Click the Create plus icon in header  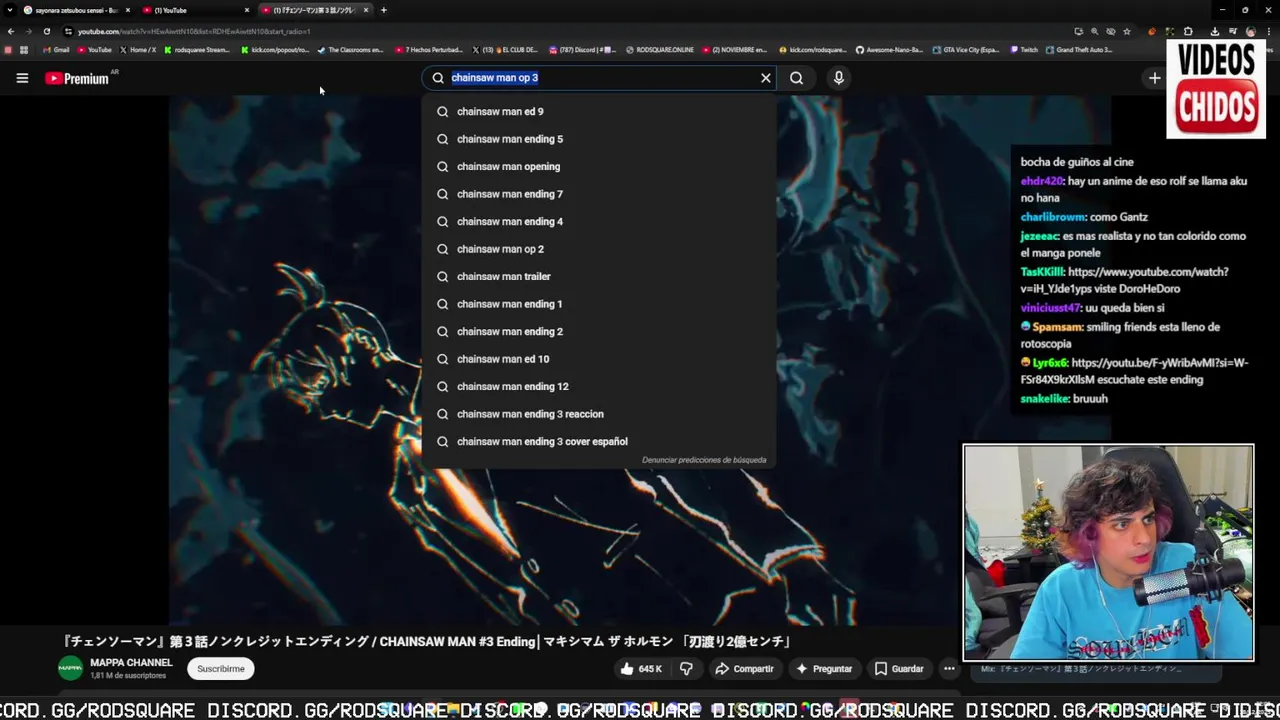click(1154, 78)
